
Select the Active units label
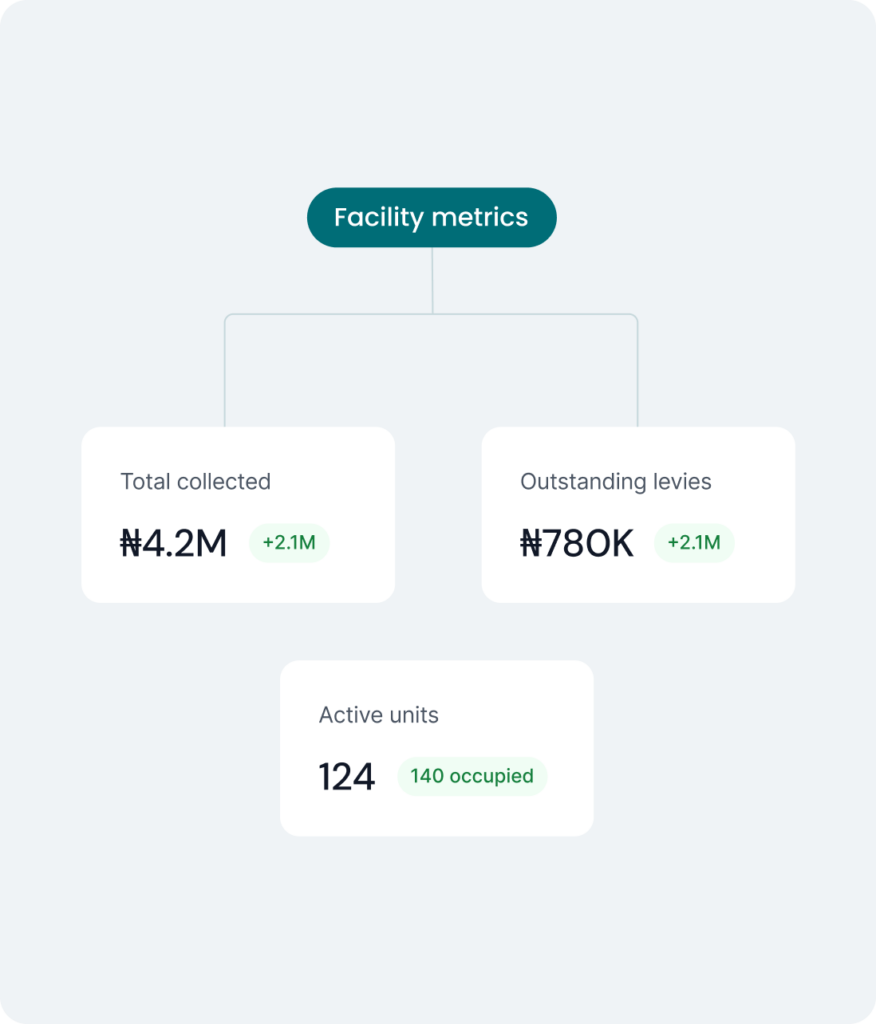tap(378, 715)
